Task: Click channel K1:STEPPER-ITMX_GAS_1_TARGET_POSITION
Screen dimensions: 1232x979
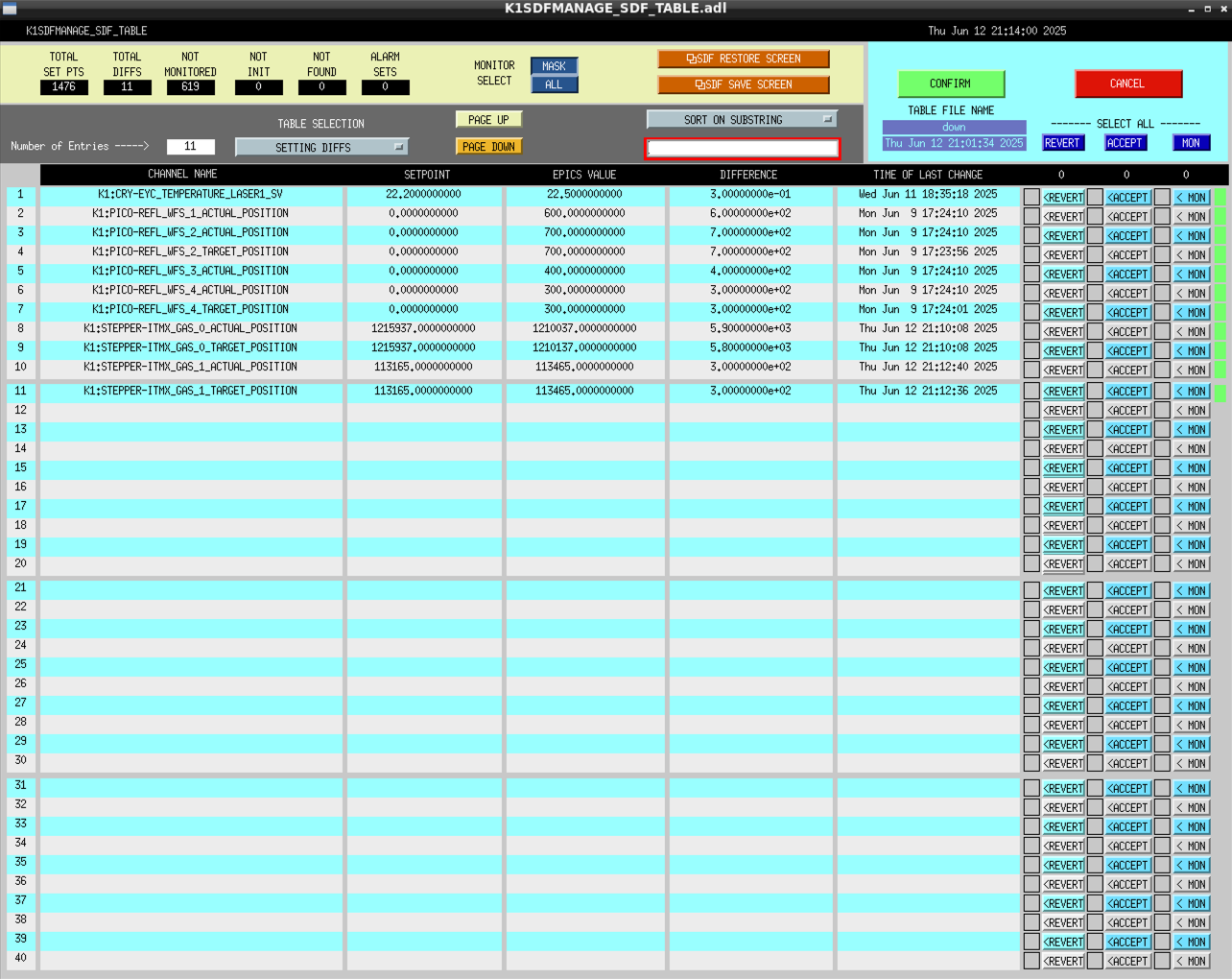Action: (190, 391)
